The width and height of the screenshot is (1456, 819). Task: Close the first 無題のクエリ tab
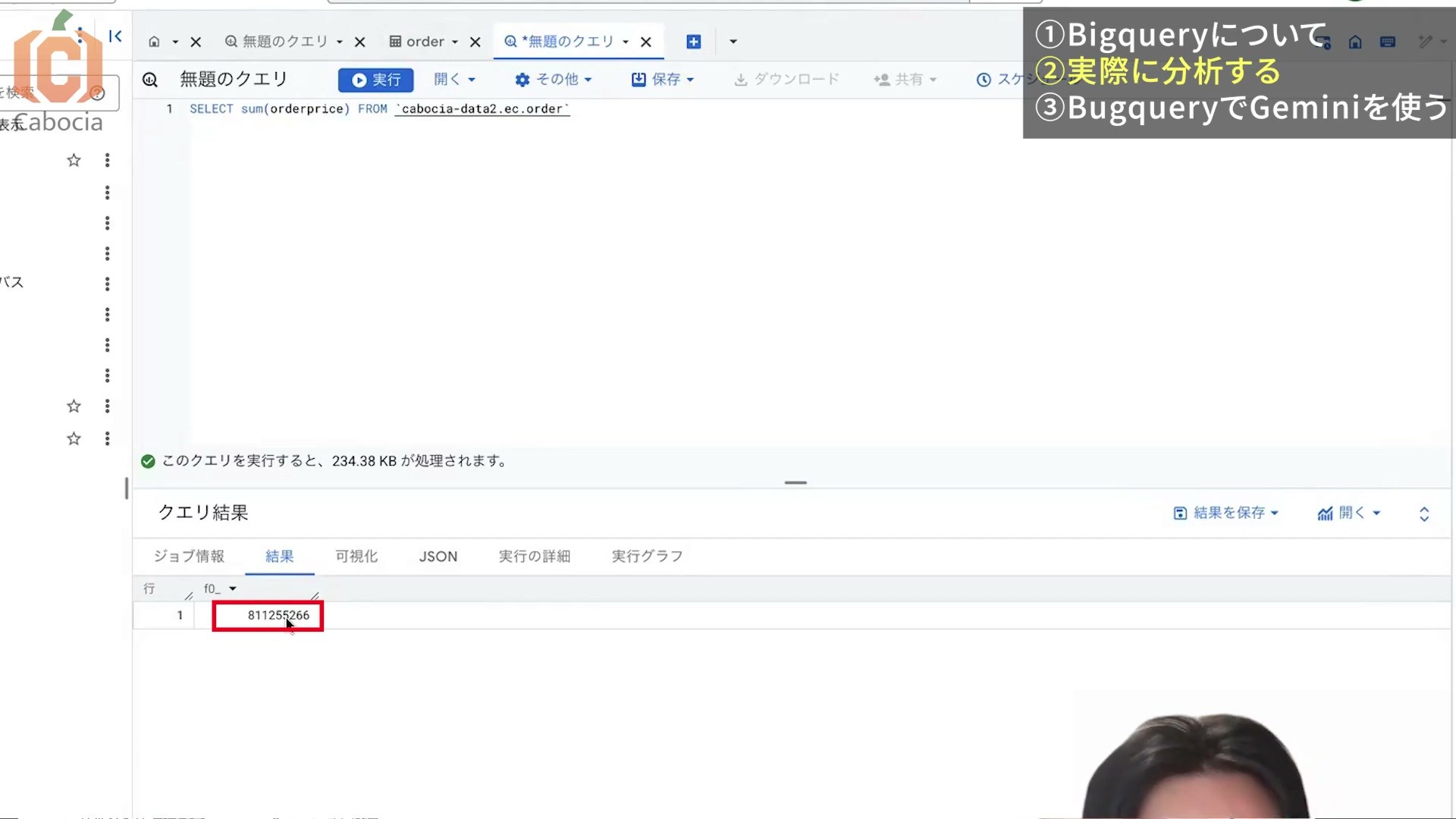pos(360,42)
